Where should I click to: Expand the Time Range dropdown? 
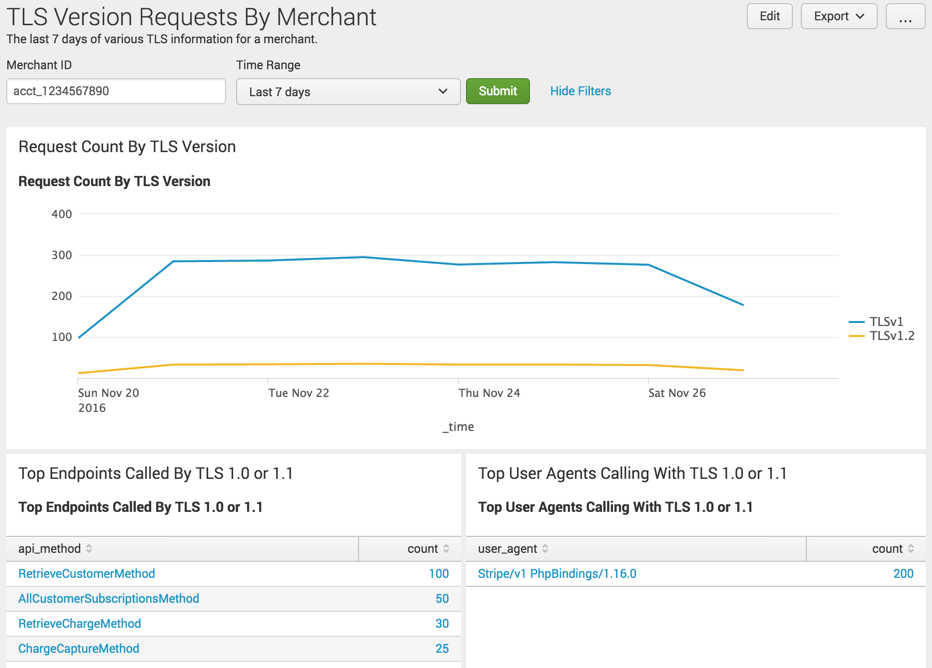pyautogui.click(x=348, y=92)
